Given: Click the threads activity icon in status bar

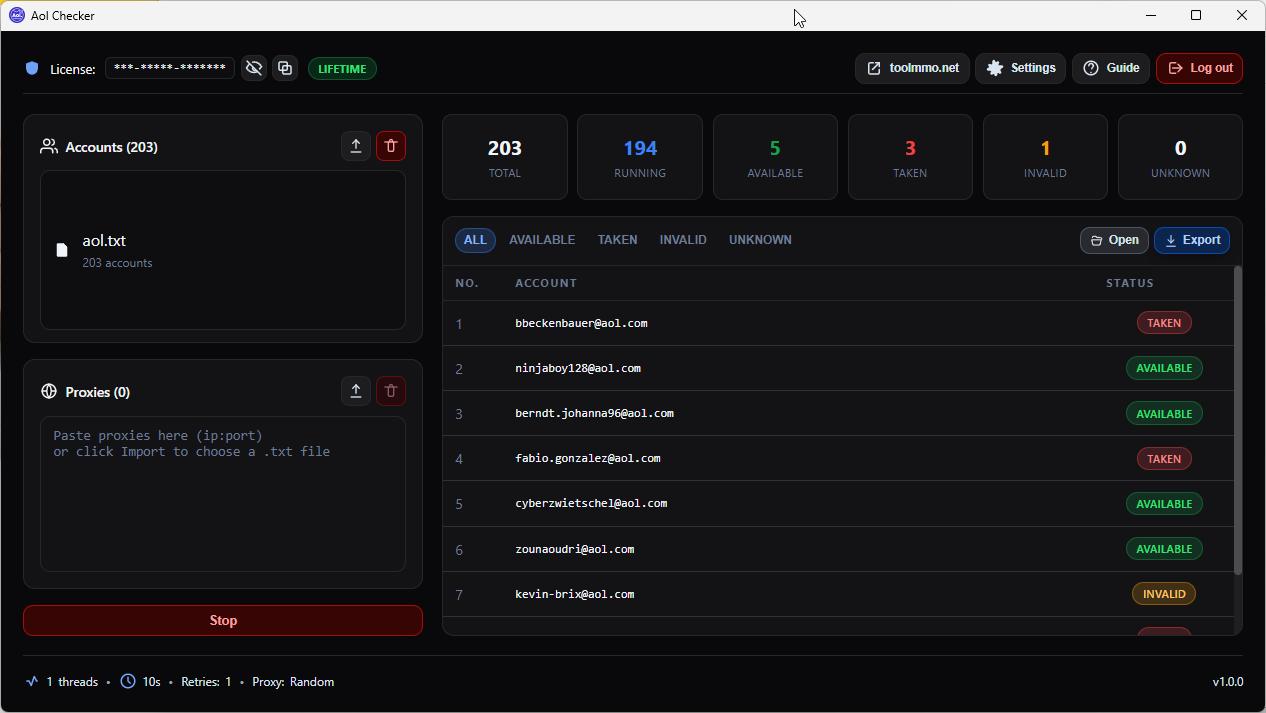Looking at the screenshot, I should pos(32,681).
